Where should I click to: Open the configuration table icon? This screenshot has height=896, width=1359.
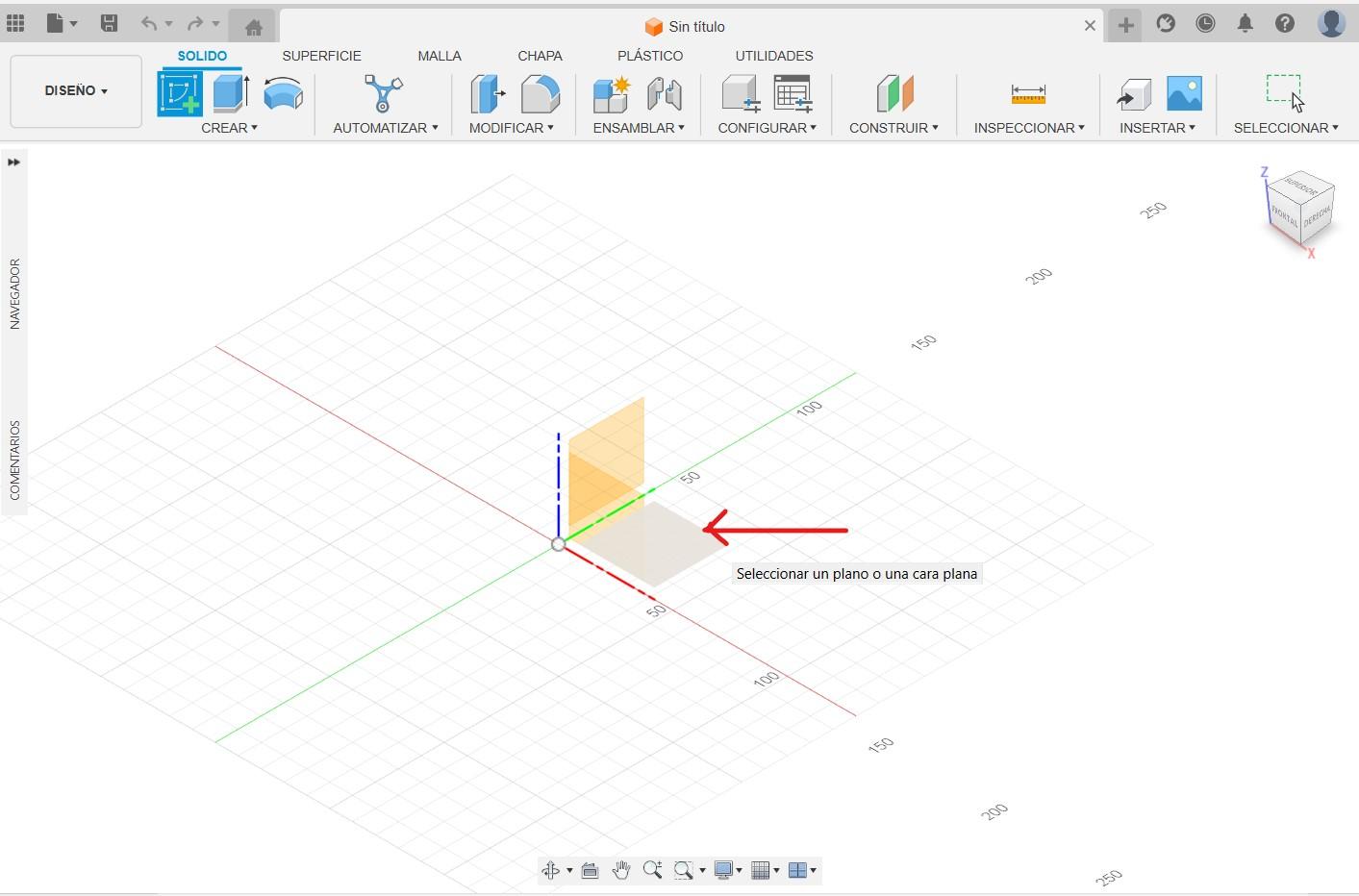(793, 94)
